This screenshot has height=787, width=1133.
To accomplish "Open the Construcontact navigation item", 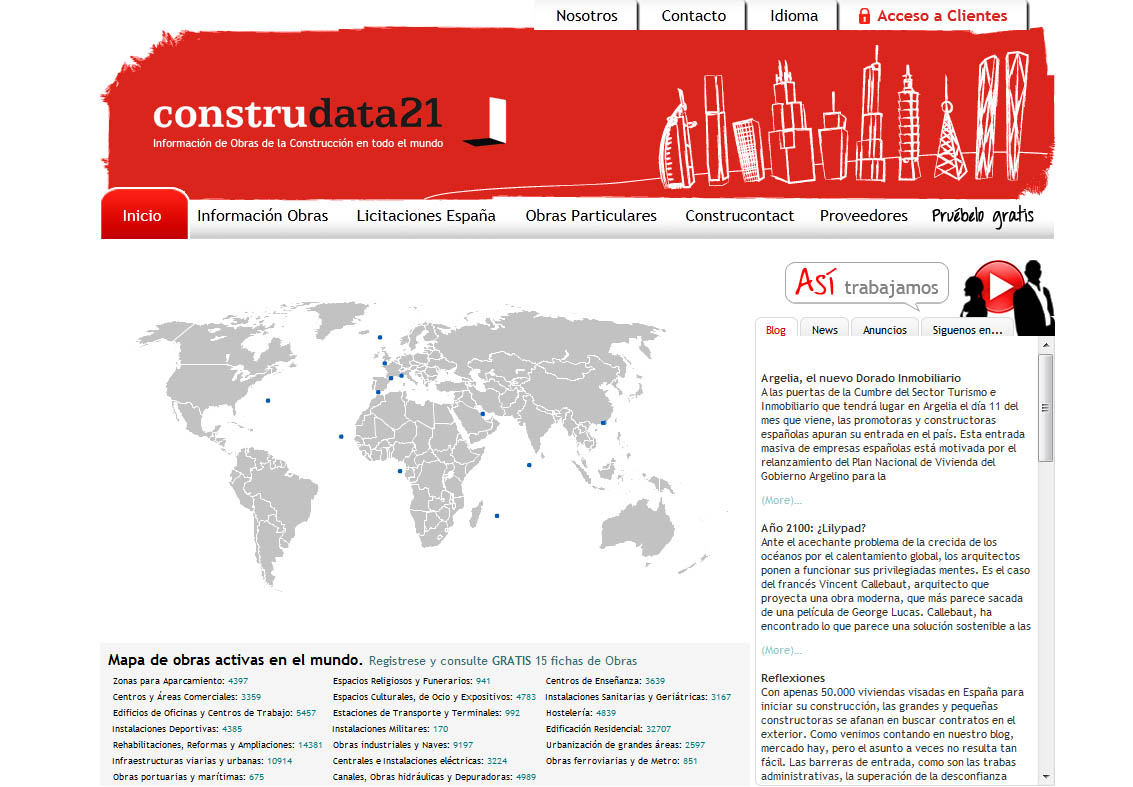I will tap(739, 215).
